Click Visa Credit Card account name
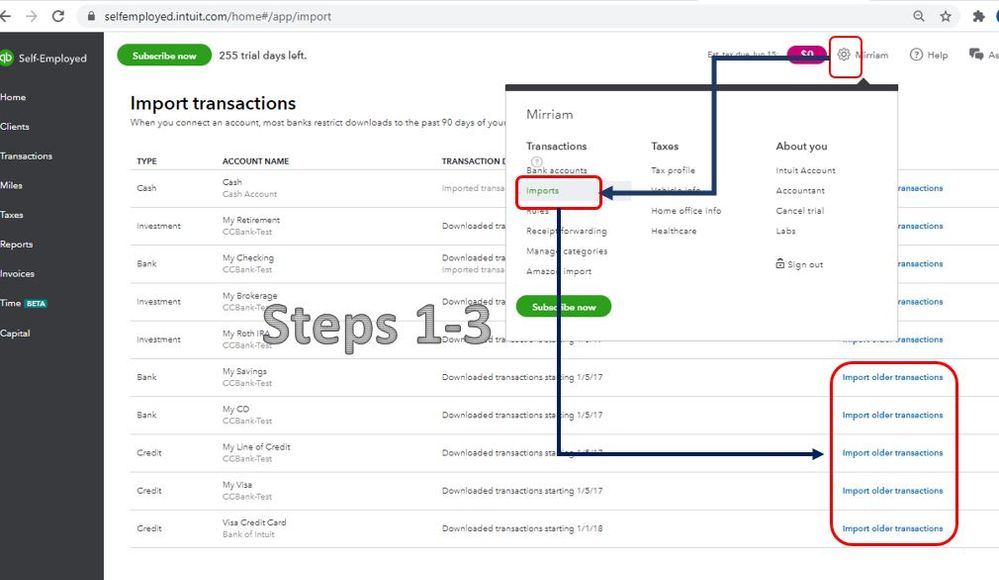 (x=254, y=522)
